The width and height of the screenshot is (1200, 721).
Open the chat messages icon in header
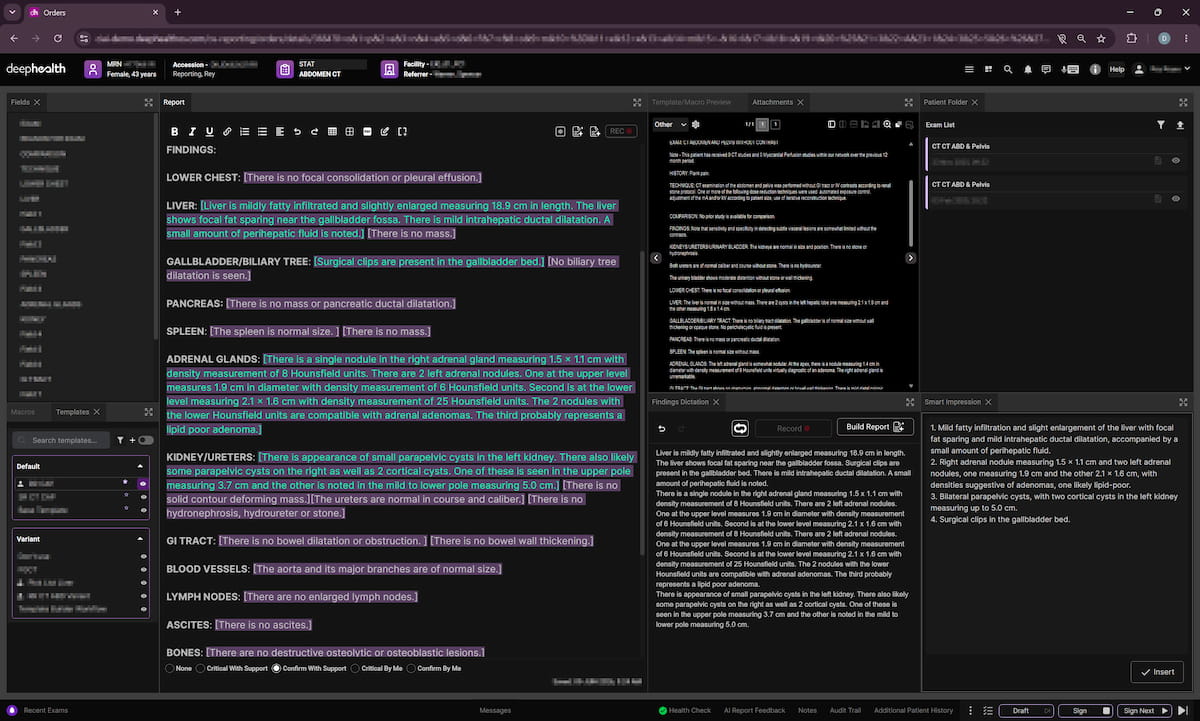click(x=1045, y=69)
